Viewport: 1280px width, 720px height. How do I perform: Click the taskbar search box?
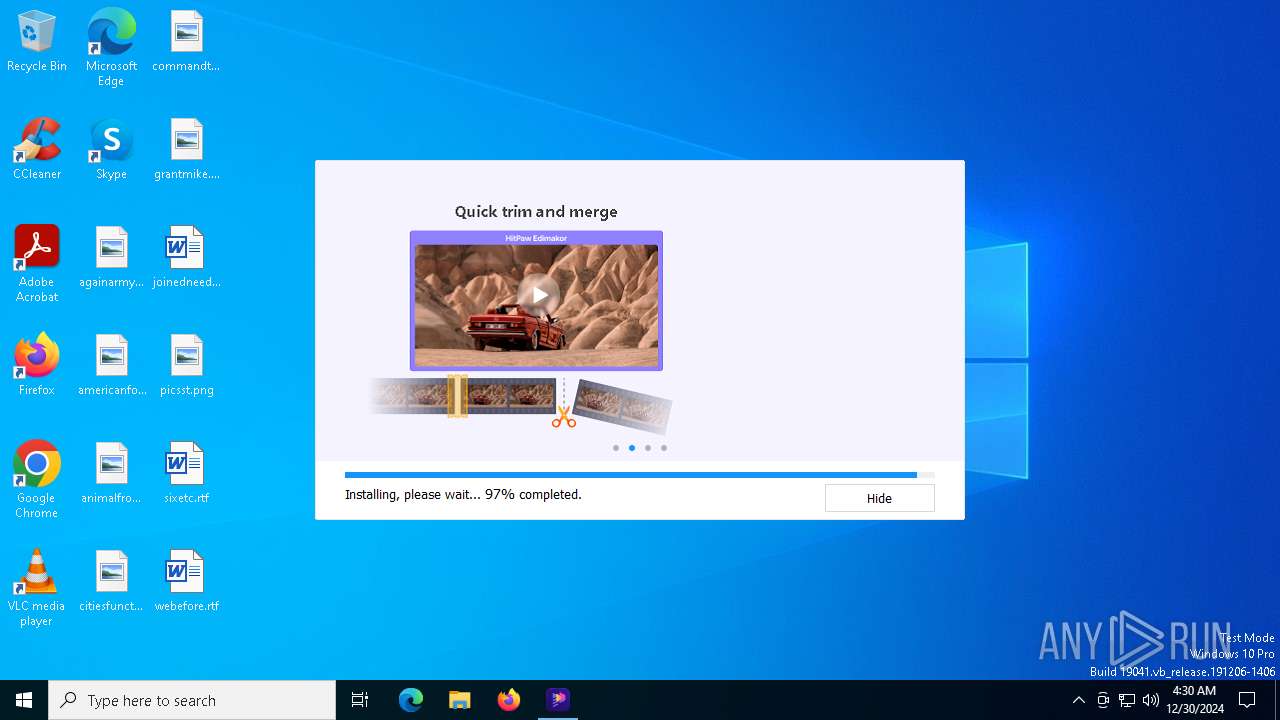pos(192,700)
